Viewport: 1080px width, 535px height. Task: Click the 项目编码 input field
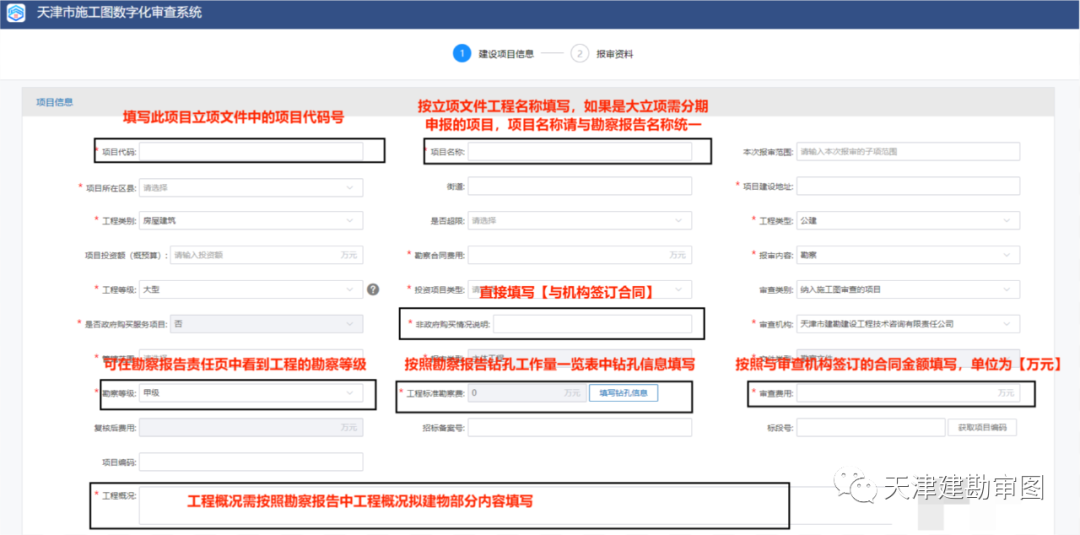251,461
